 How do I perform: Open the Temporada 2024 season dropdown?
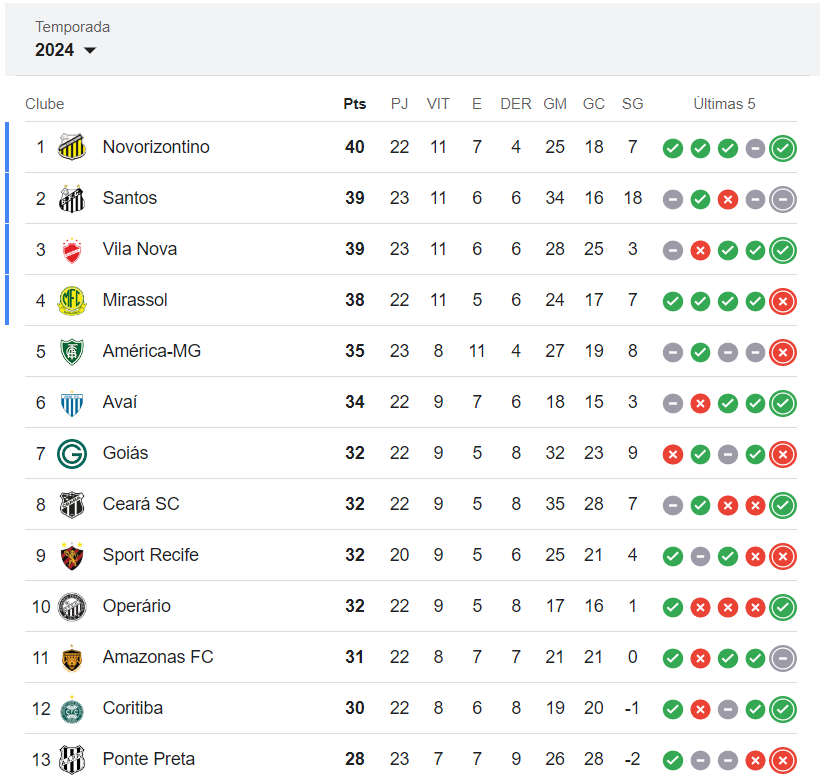pos(66,50)
